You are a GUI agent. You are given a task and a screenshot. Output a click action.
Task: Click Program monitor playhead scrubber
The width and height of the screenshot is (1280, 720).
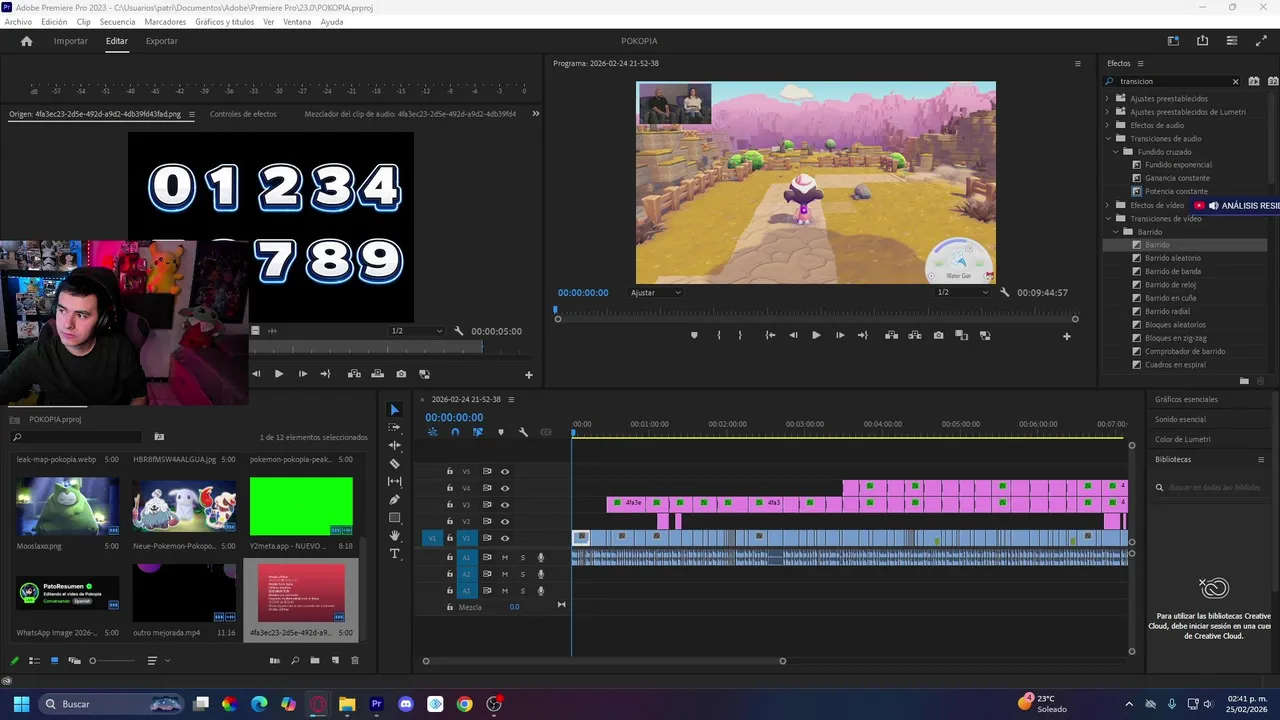(556, 311)
